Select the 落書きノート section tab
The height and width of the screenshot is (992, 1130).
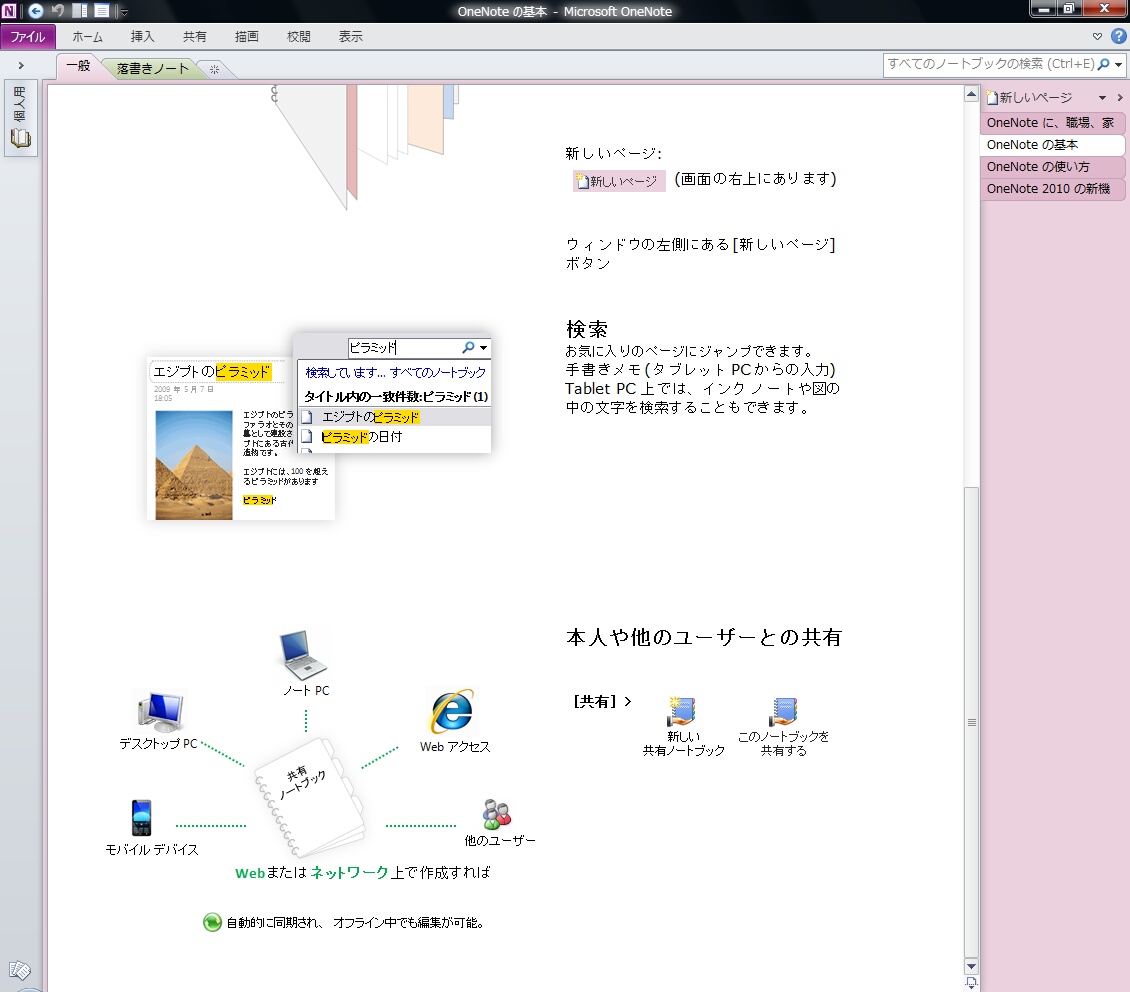pos(152,68)
